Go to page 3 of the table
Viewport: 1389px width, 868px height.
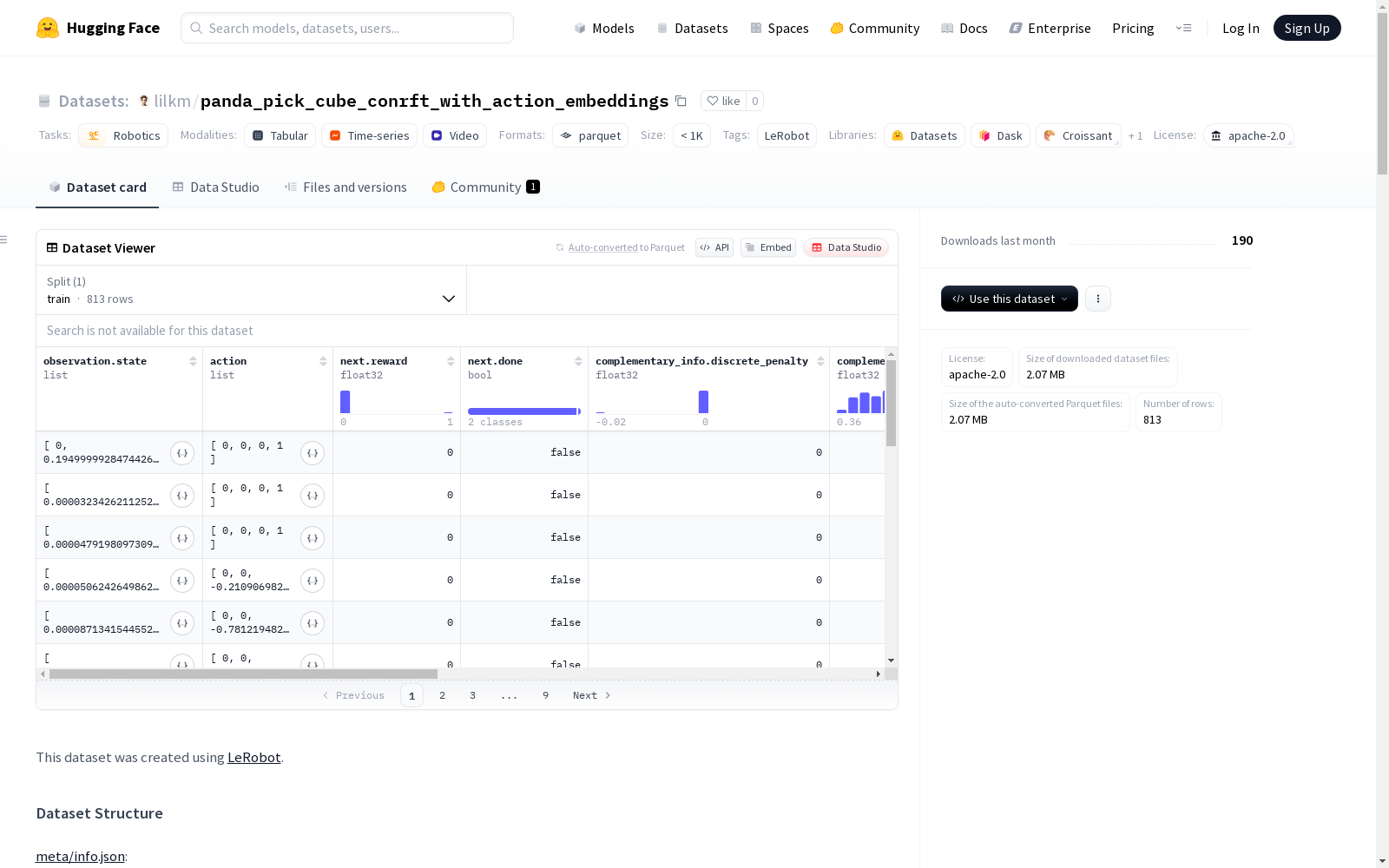472,695
